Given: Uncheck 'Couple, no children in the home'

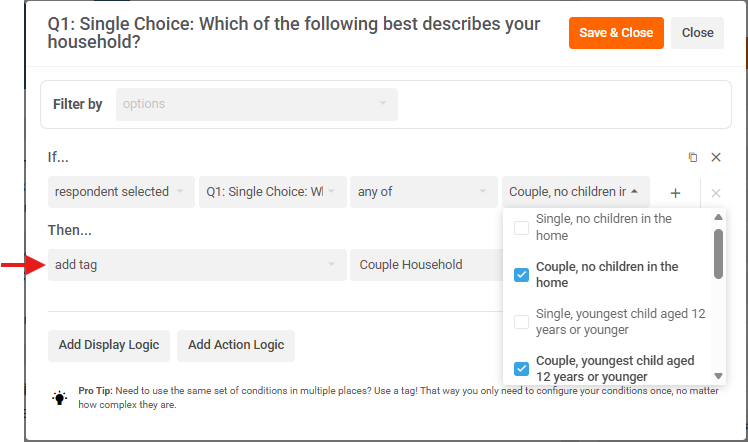Looking at the screenshot, I should (x=521, y=275).
